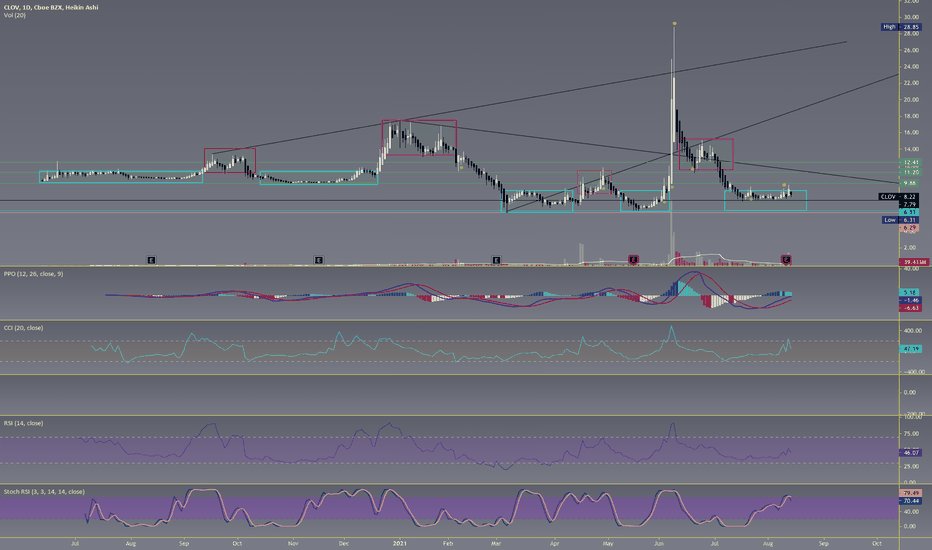Click the 30.00 tick on the price scale
The width and height of the screenshot is (932, 550).
pyautogui.click(x=911, y=17)
